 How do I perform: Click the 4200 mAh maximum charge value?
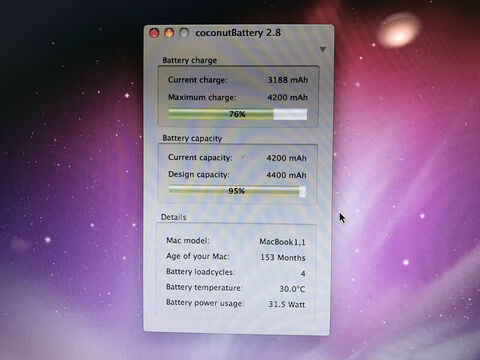(x=288, y=97)
